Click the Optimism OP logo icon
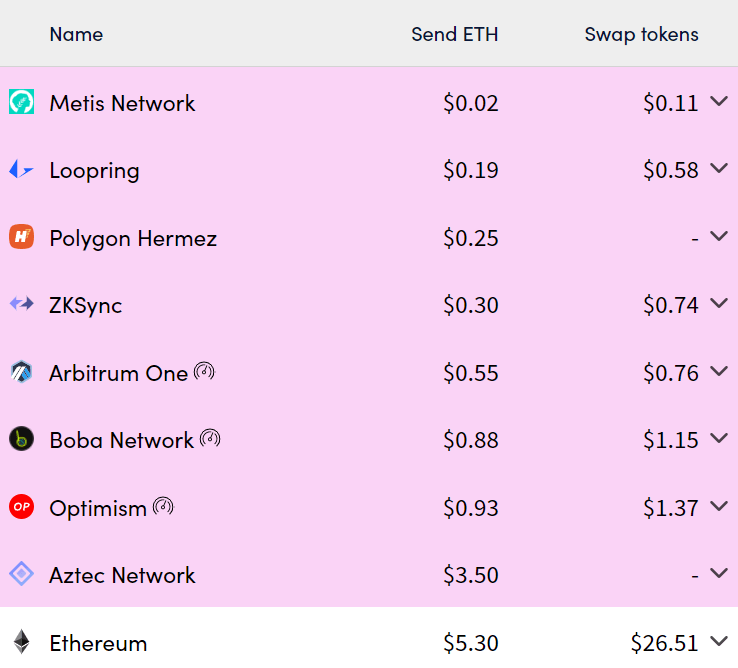Image resolution: width=738 pixels, height=668 pixels. [x=22, y=507]
